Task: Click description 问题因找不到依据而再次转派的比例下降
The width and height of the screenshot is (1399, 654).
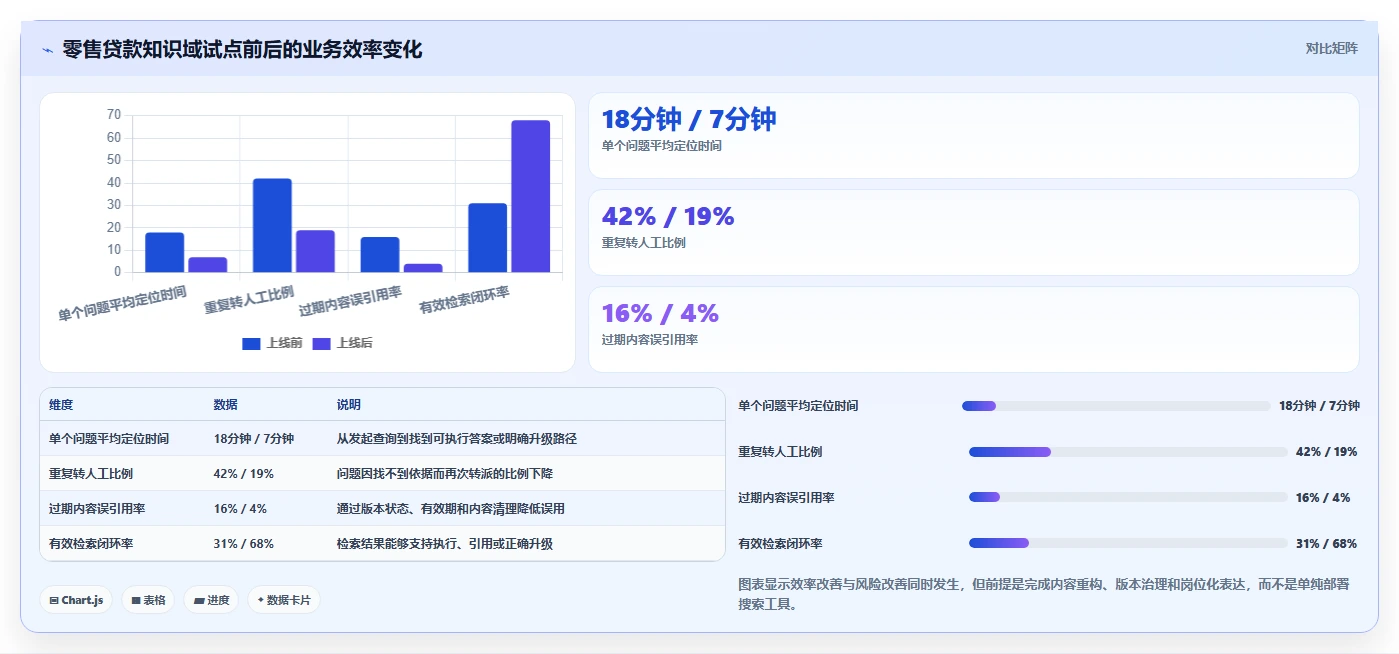Action: pos(445,474)
